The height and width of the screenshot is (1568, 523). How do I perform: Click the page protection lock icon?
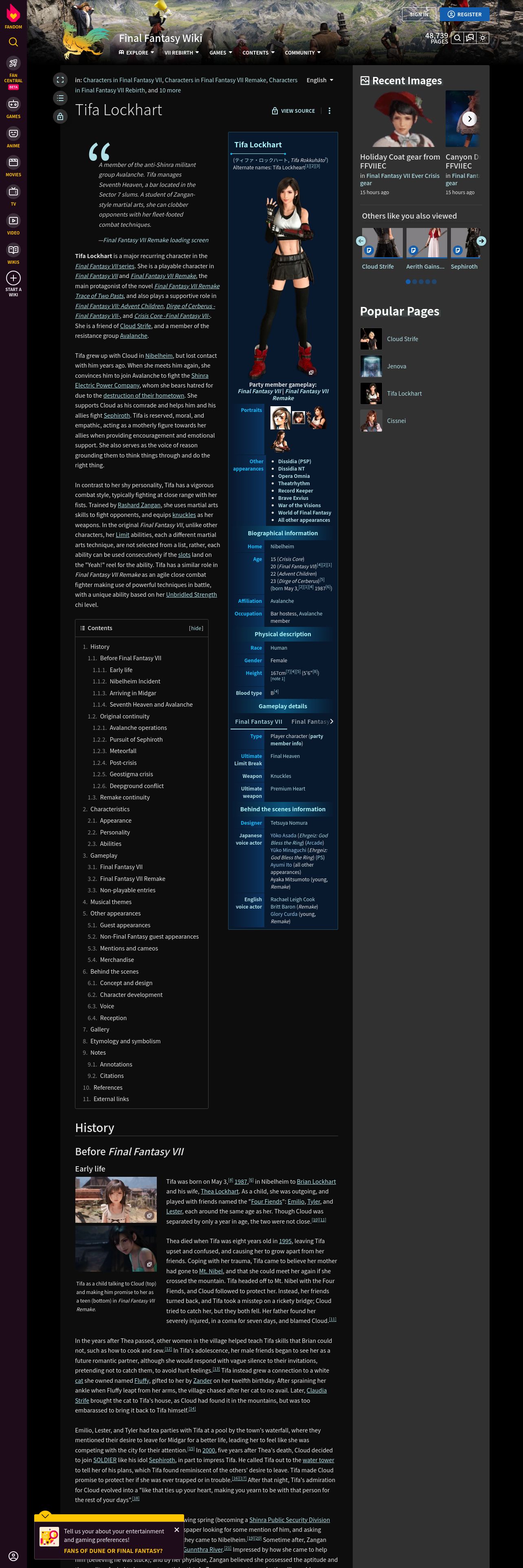click(x=59, y=116)
